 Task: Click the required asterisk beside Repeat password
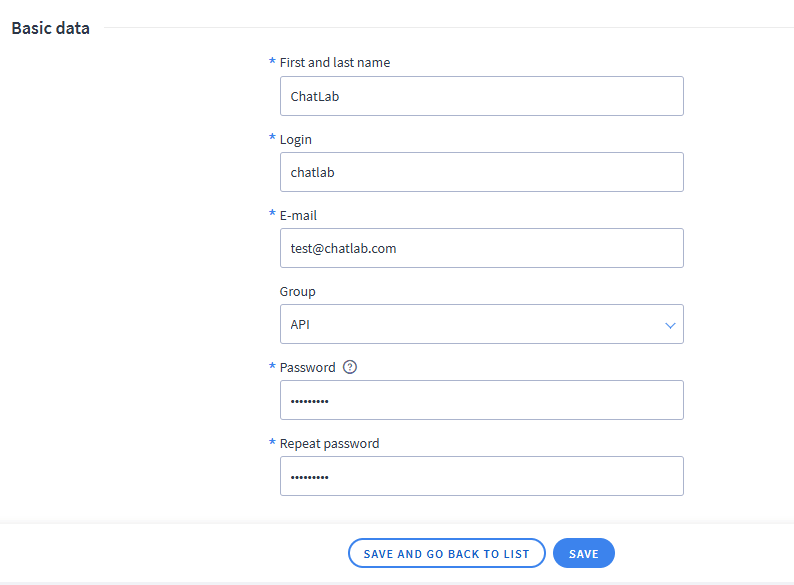pos(272,442)
